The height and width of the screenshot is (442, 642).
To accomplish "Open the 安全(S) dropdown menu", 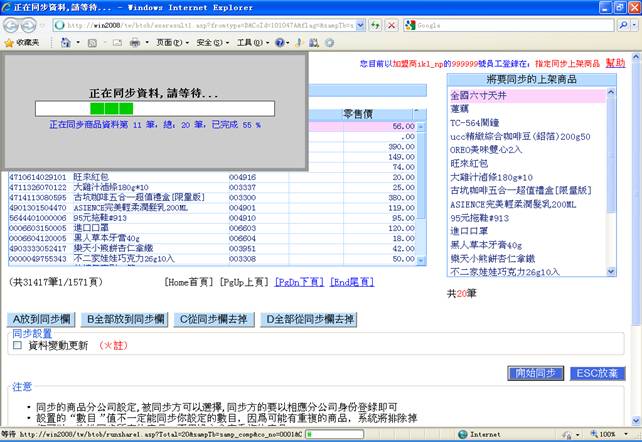I will click(211, 44).
